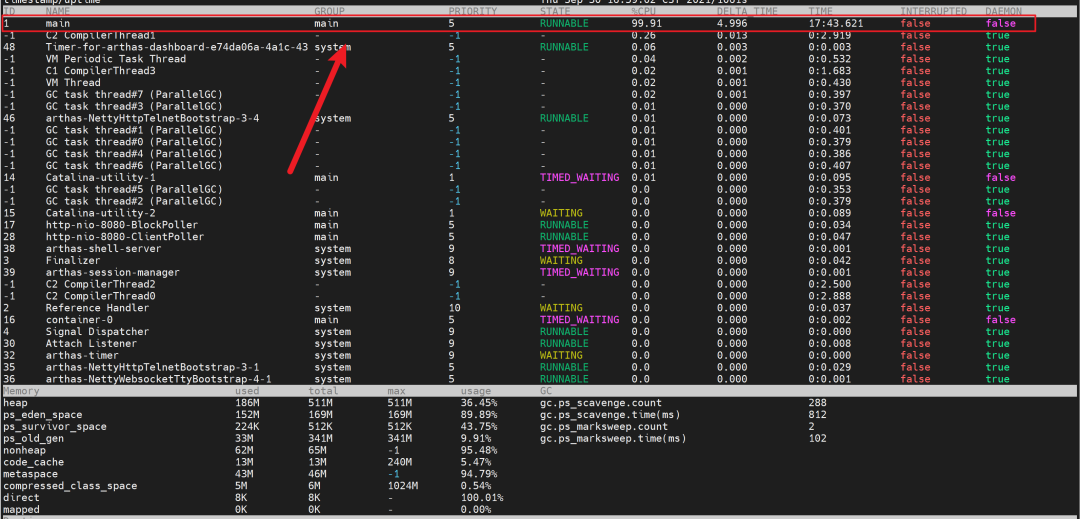Click the arthas-NettyHttpTelnetBootstrap-3-4 thread name

coord(152,118)
